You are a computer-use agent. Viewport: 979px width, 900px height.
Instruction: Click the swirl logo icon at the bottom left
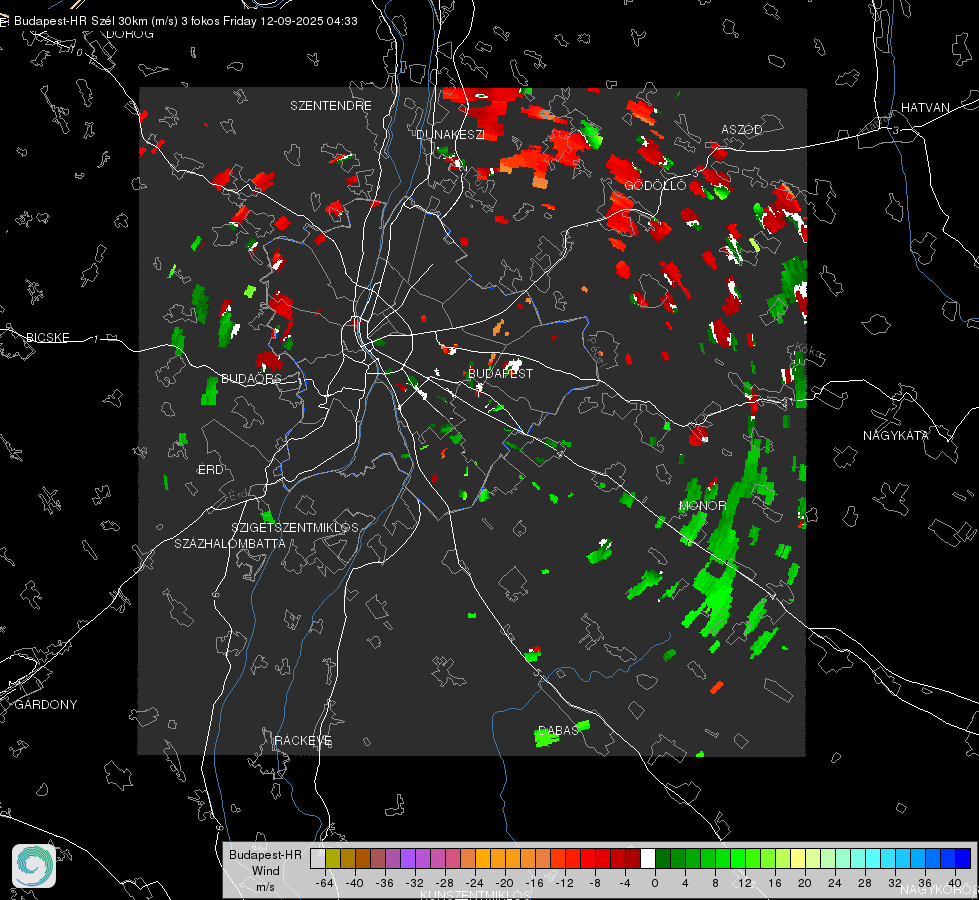(x=34, y=866)
